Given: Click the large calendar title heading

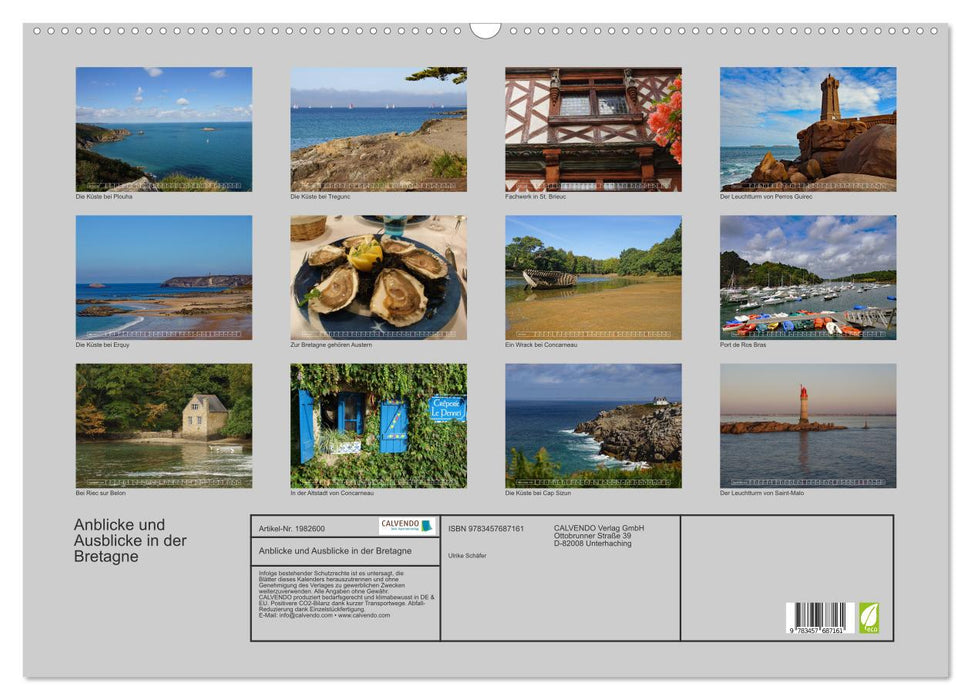Looking at the screenshot, I should coord(130,540).
